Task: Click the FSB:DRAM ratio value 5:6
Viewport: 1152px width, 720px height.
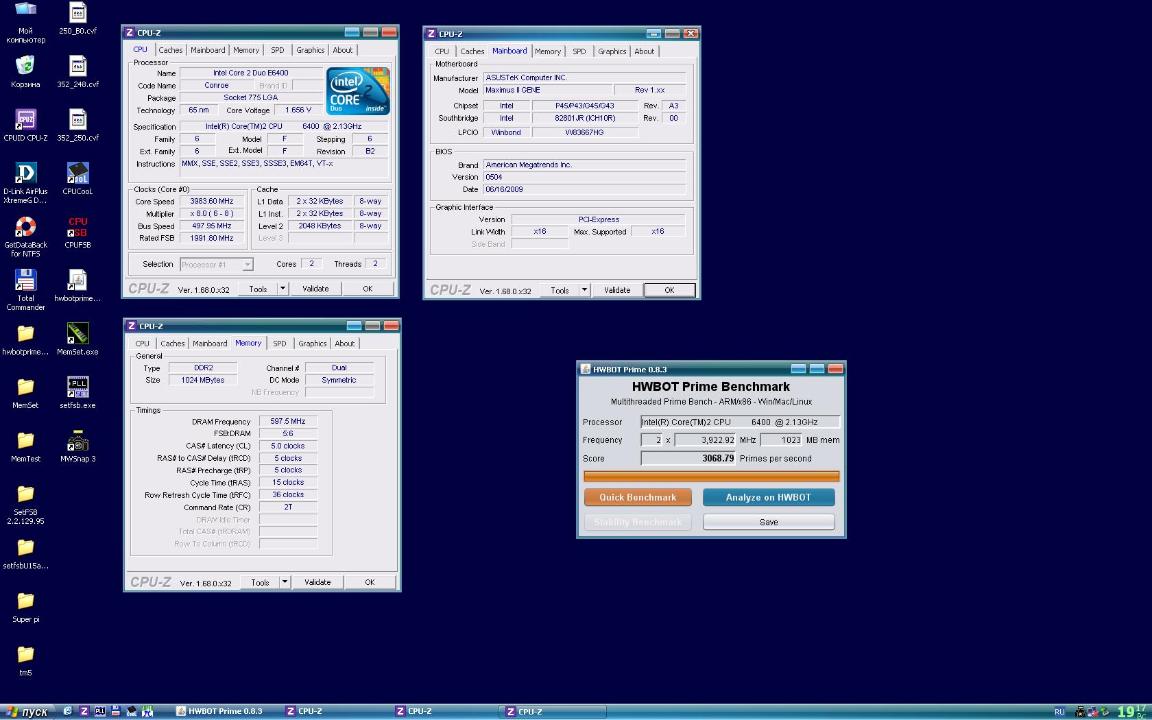Action: pyautogui.click(x=287, y=433)
